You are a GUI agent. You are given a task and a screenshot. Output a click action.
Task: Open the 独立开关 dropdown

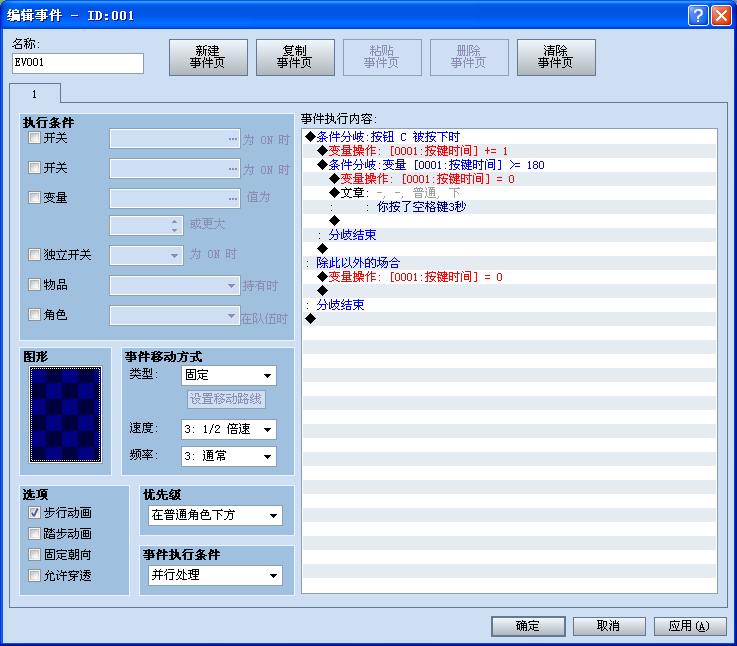146,255
